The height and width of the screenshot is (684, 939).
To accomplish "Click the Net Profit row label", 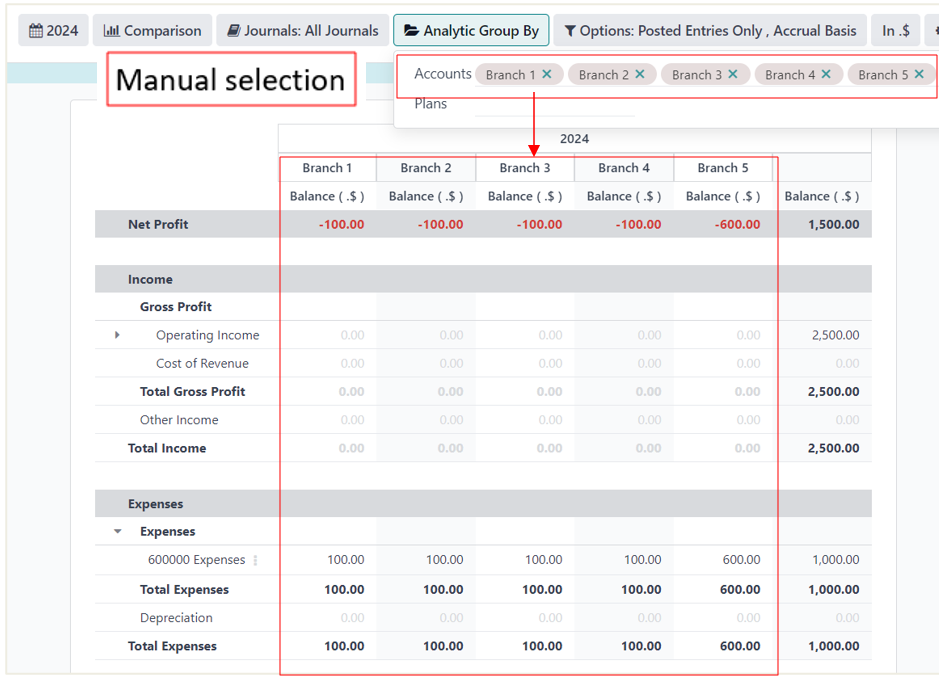I will 158,224.
